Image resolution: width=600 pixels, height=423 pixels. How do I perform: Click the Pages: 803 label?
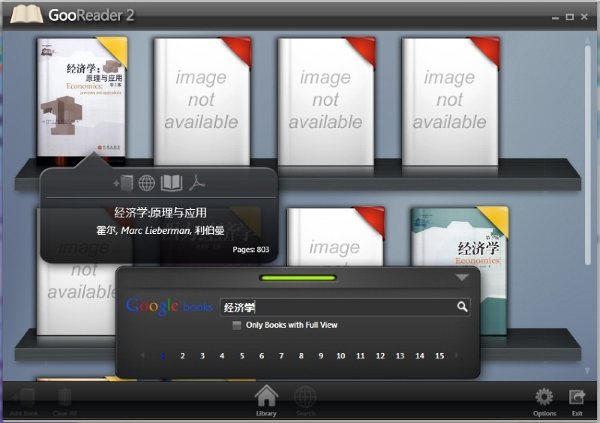tap(251, 250)
